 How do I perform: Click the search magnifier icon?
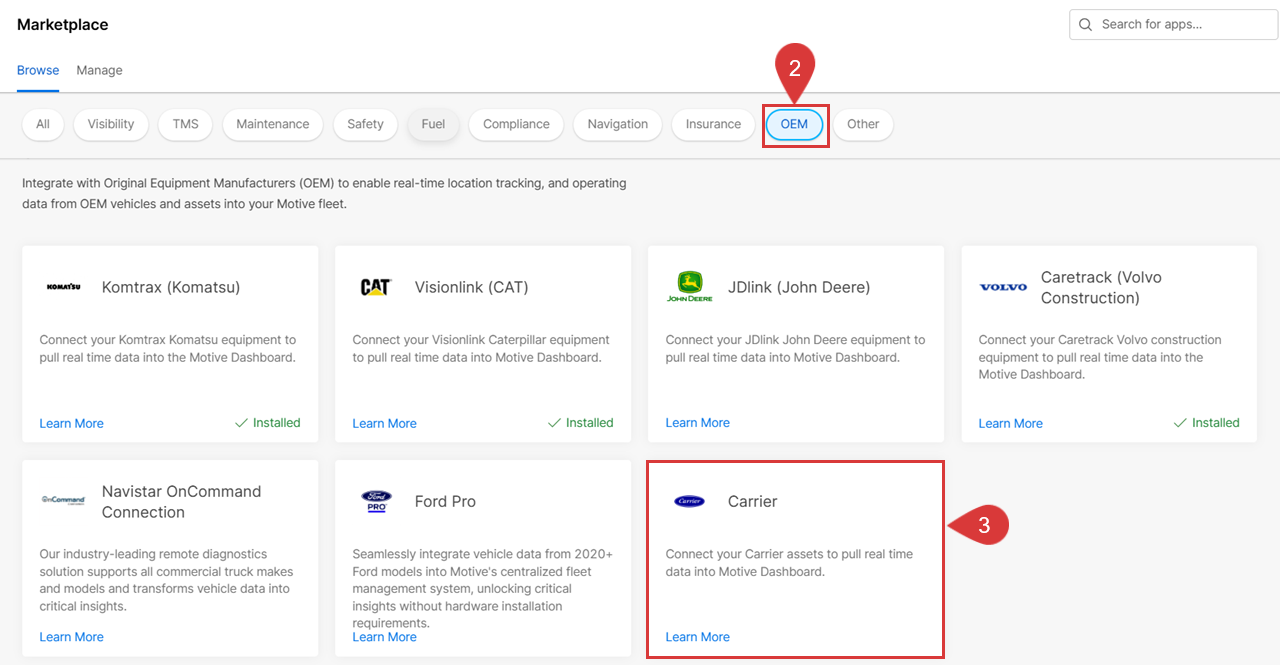1086,24
